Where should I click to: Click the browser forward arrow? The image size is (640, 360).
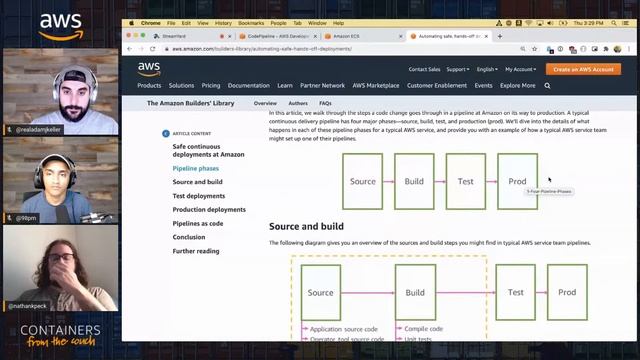pos(141,49)
